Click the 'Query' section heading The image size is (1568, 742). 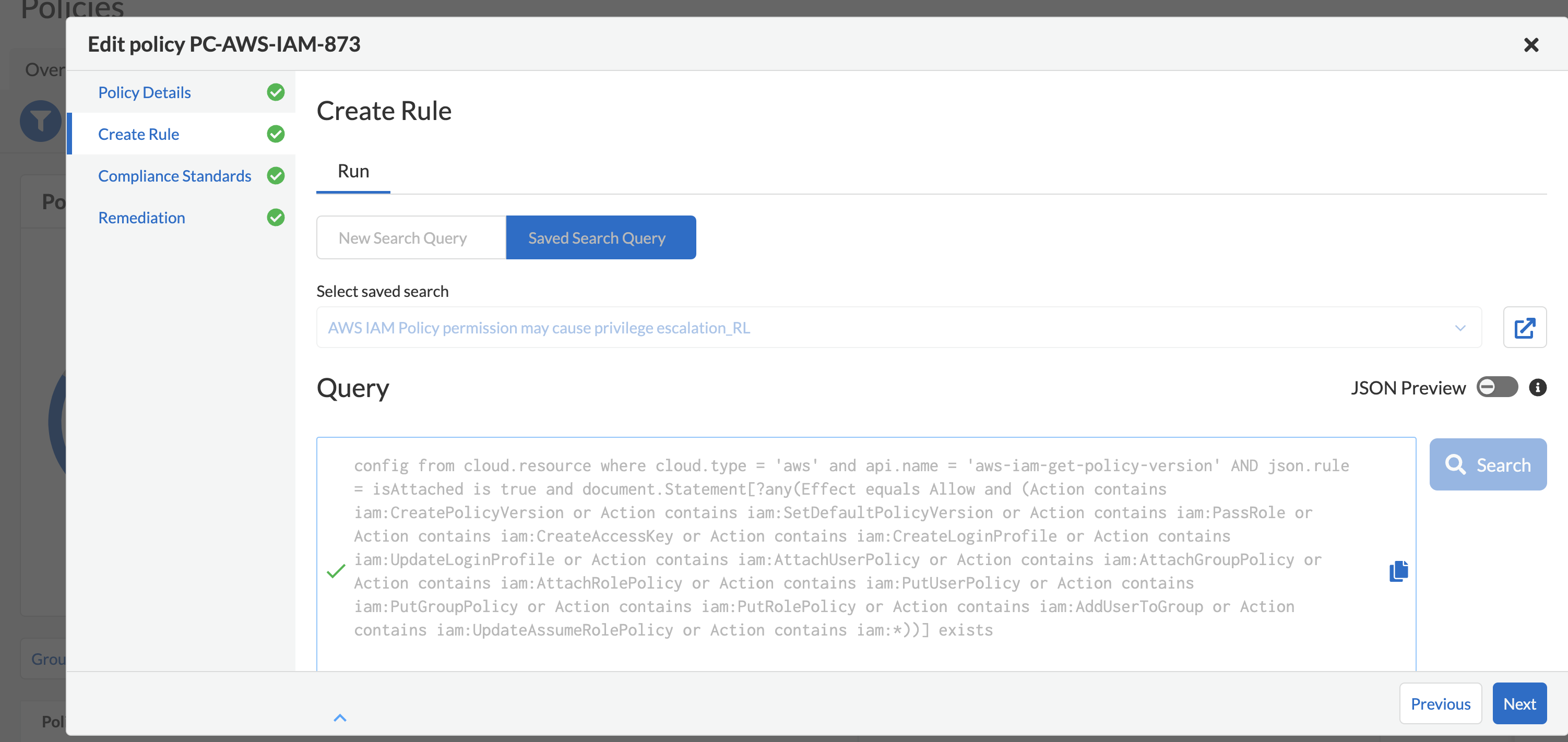(352, 388)
